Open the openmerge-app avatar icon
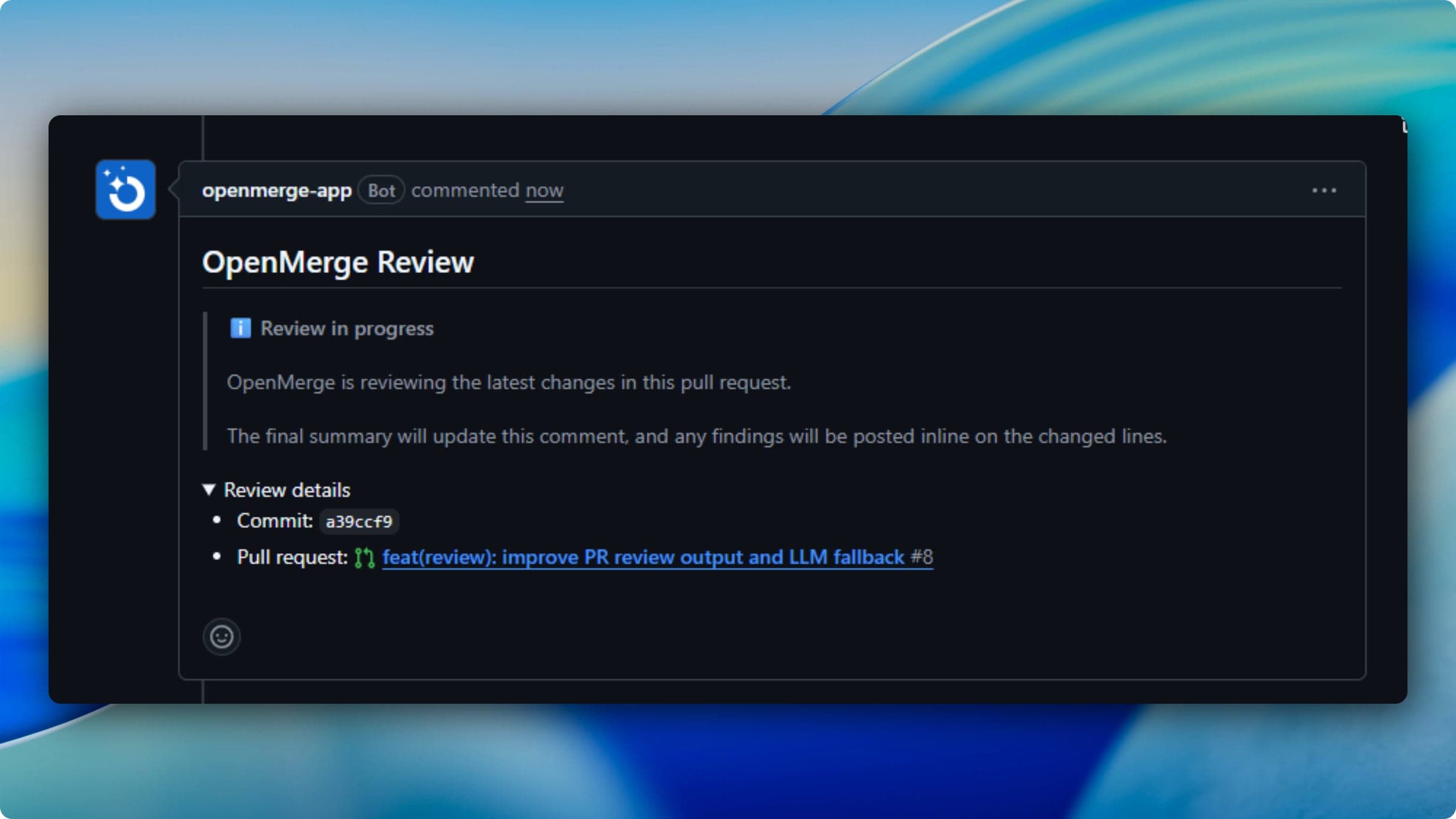This screenshot has width=1456, height=819. (x=126, y=189)
